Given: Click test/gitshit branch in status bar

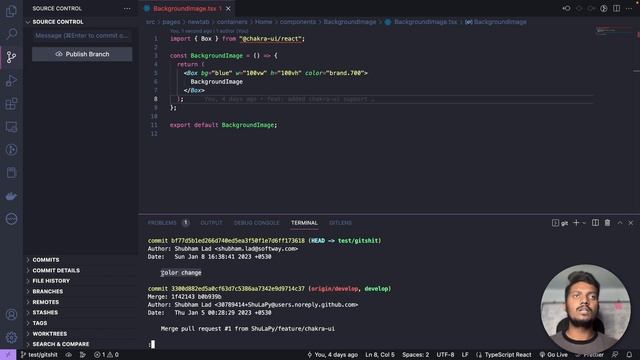Looking at the screenshot, I should tap(39, 355).
